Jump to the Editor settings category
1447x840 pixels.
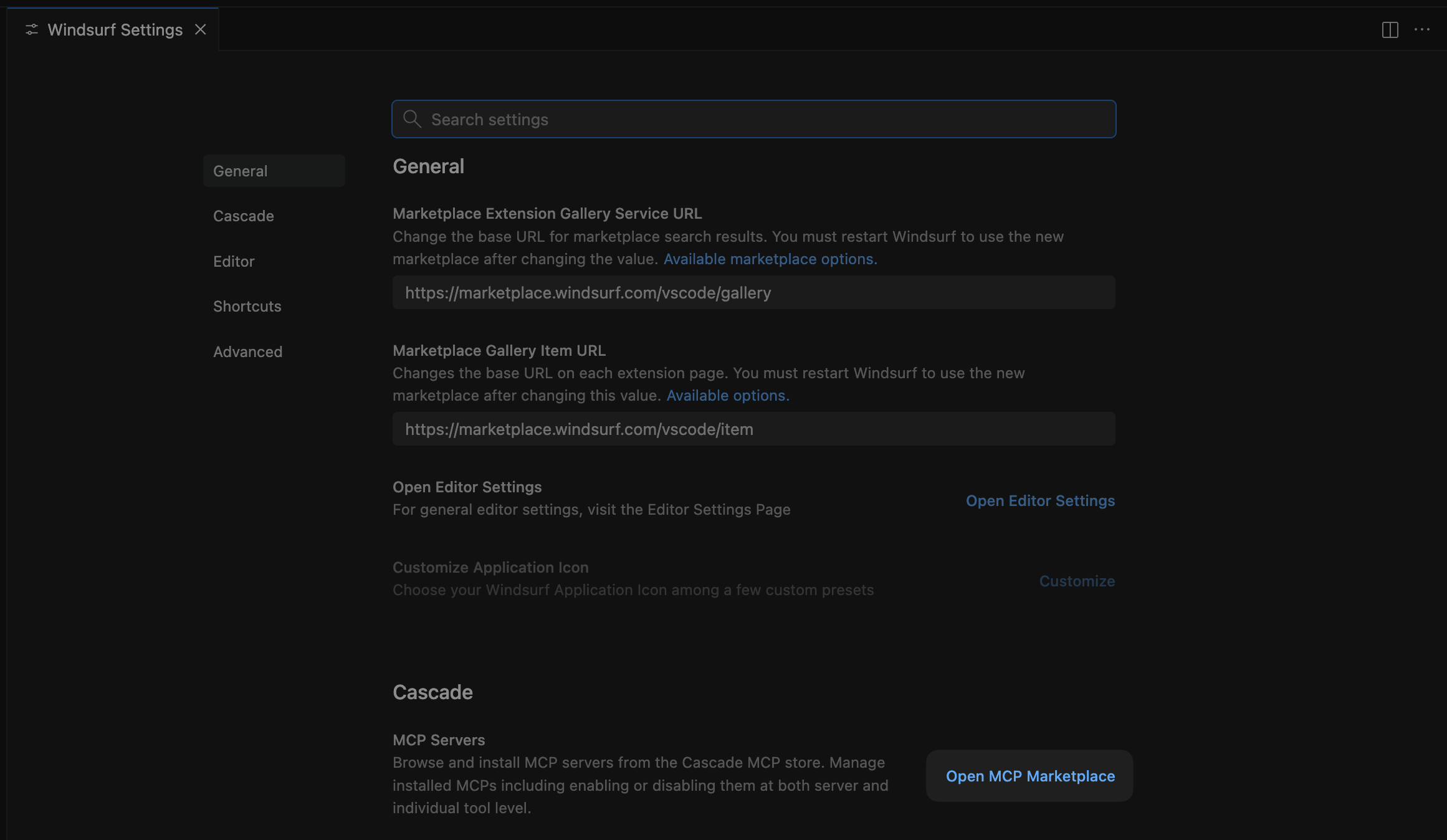(234, 262)
